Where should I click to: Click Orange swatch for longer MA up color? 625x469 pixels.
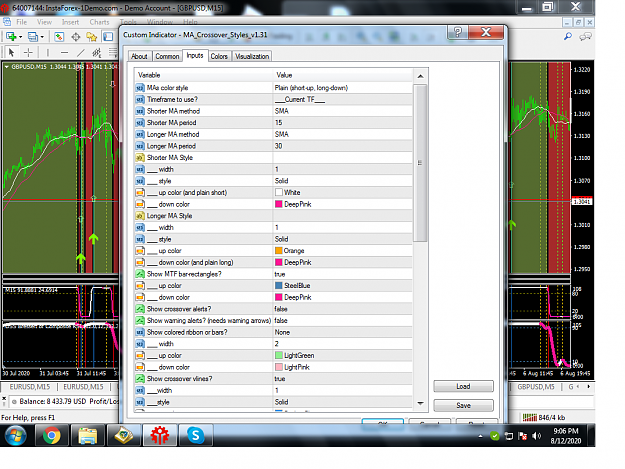click(x=279, y=251)
